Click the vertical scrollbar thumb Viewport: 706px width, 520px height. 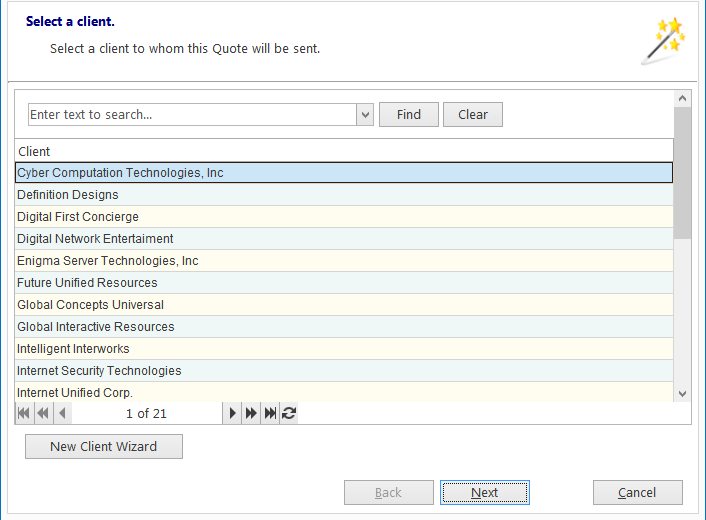coord(683,173)
